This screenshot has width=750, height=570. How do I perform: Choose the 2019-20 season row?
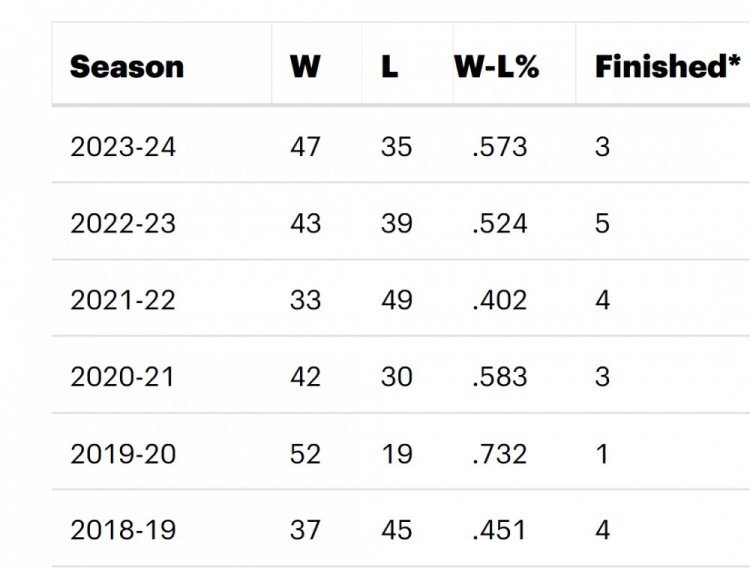[123, 454]
